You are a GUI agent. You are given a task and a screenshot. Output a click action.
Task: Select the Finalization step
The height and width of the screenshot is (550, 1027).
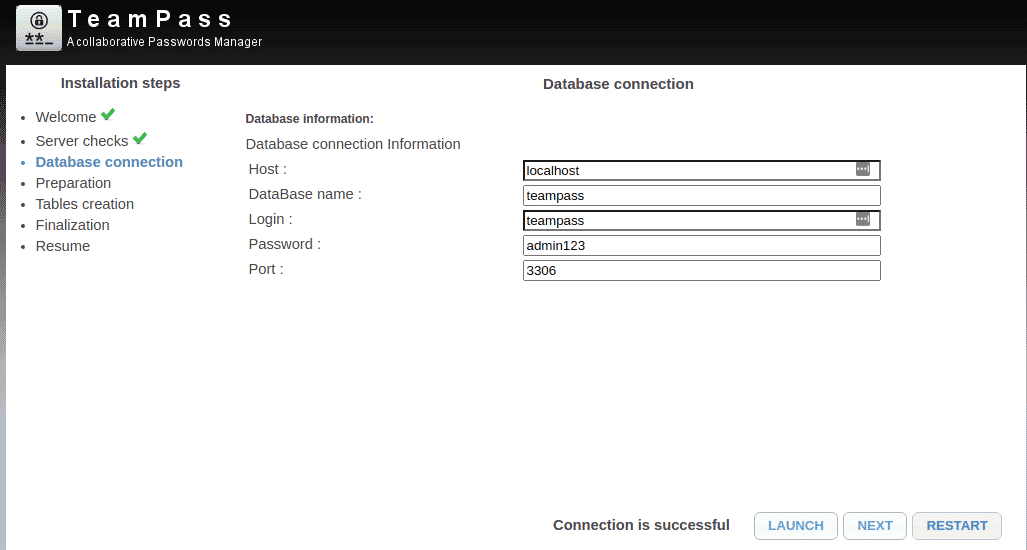73,225
